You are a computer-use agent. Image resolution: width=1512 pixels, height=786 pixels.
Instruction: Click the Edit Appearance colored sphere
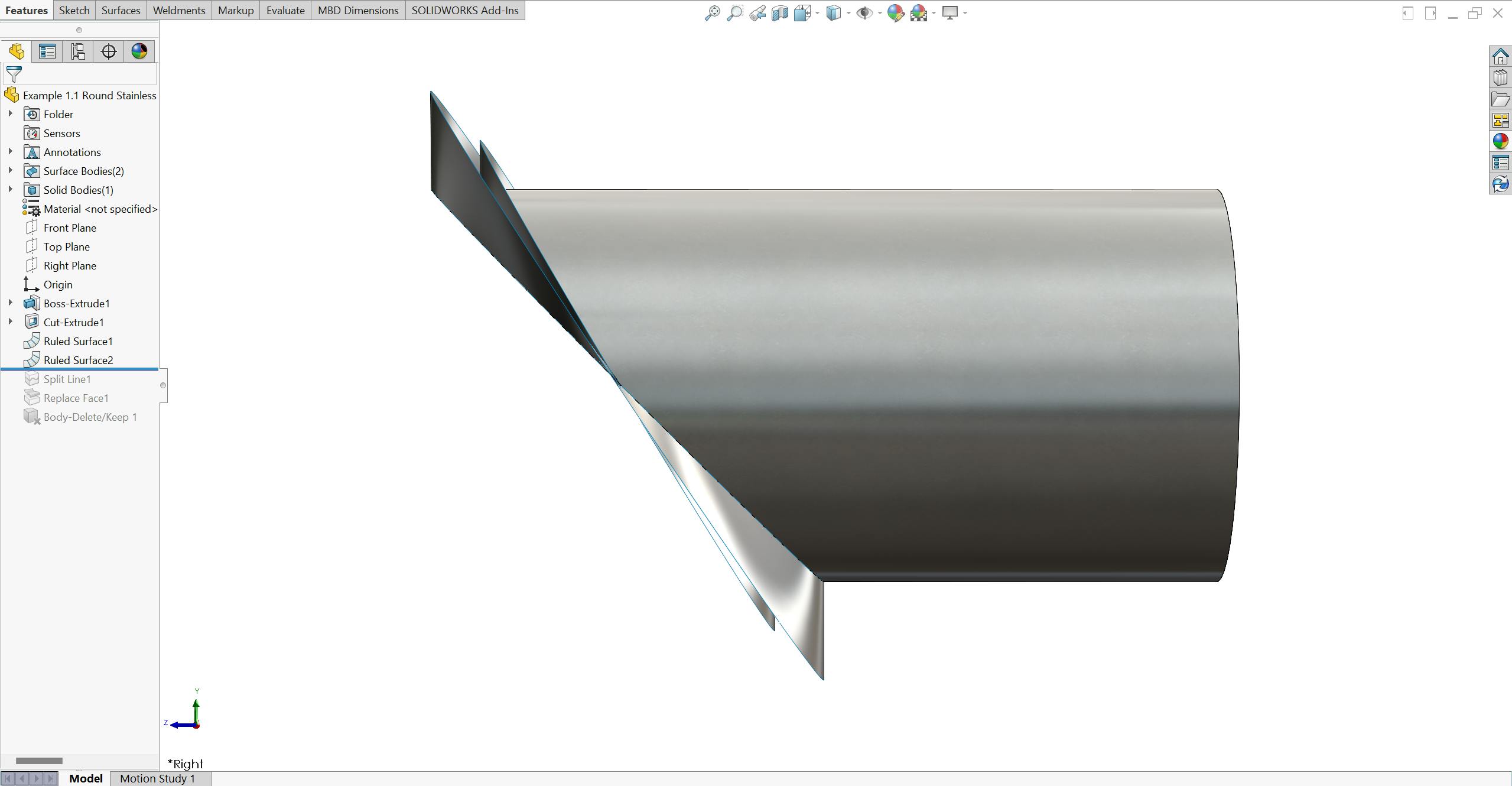(x=896, y=12)
